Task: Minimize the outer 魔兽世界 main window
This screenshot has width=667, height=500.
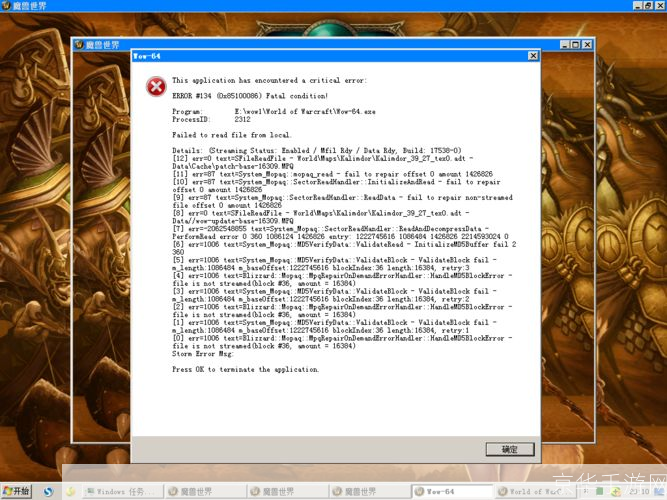Action: point(638,6)
